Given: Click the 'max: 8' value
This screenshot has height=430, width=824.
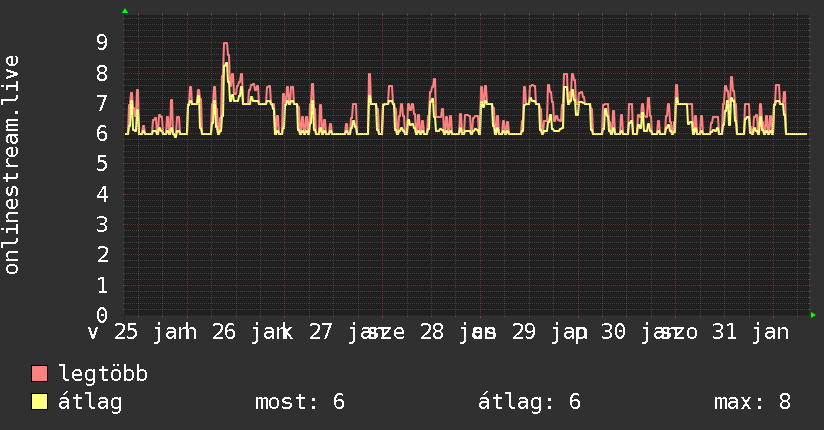Looking at the screenshot, I should 752,402.
